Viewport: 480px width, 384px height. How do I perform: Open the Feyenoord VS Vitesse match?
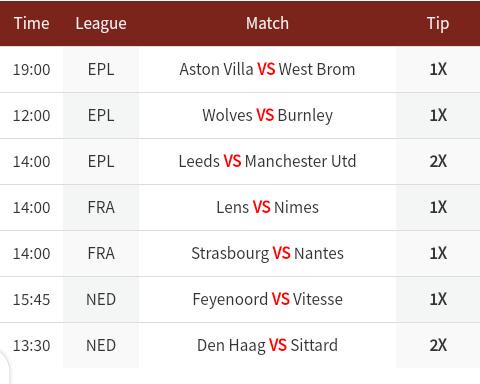tap(267, 300)
